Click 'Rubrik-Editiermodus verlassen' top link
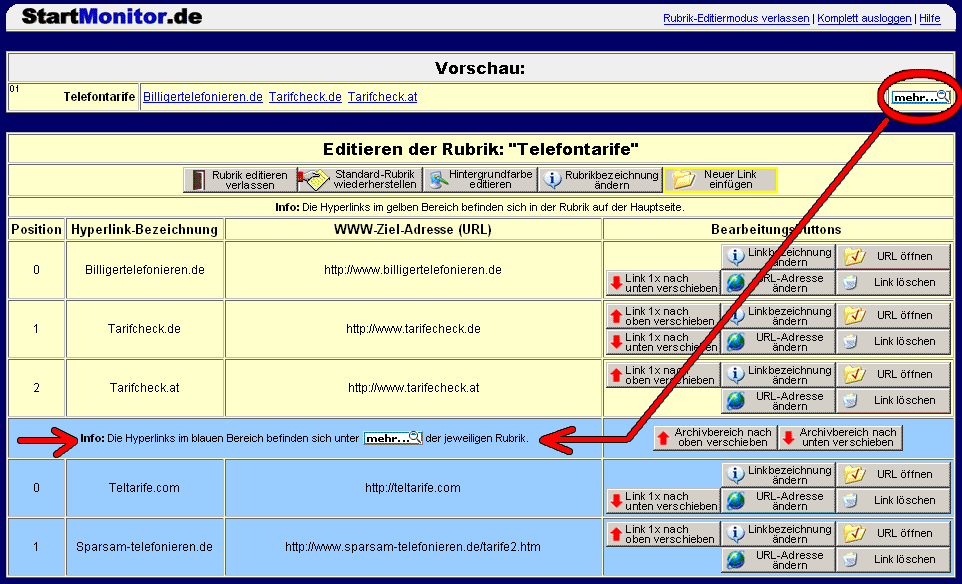 pos(736,19)
